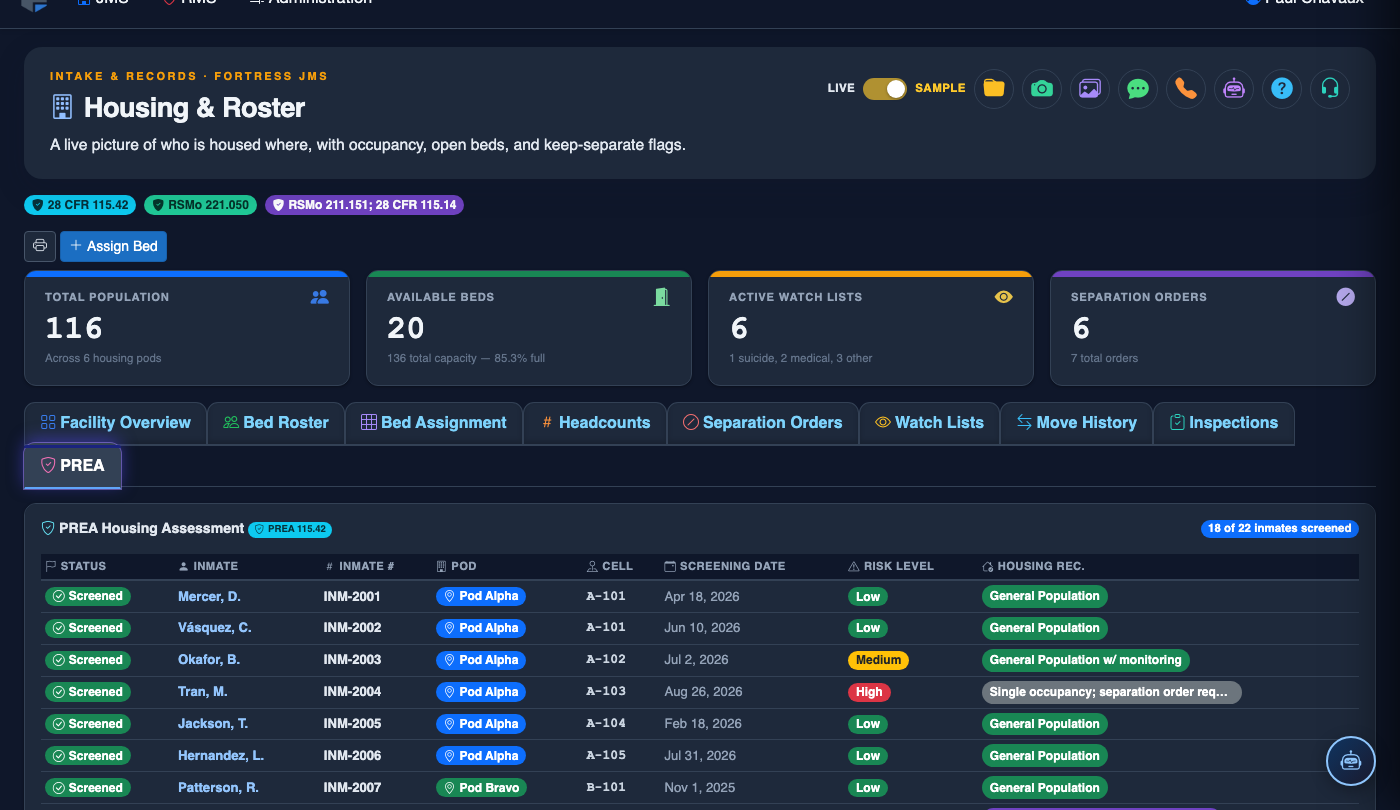Click the people icon on Total Population card
Viewport: 1400px width, 810px height.
pyautogui.click(x=319, y=297)
